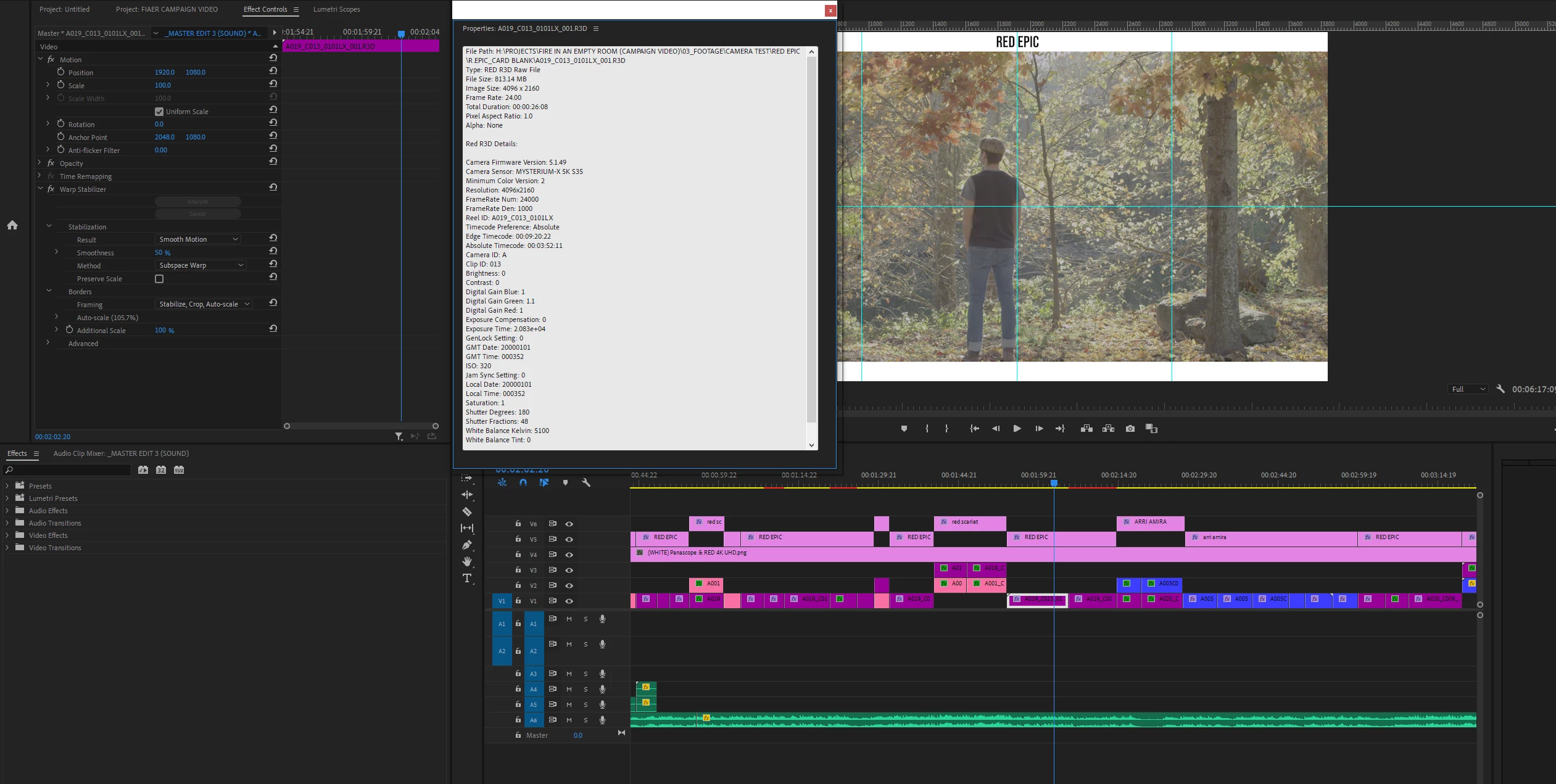The height and width of the screenshot is (784, 1556).
Task: Select the Pen tool
Action: [467, 545]
